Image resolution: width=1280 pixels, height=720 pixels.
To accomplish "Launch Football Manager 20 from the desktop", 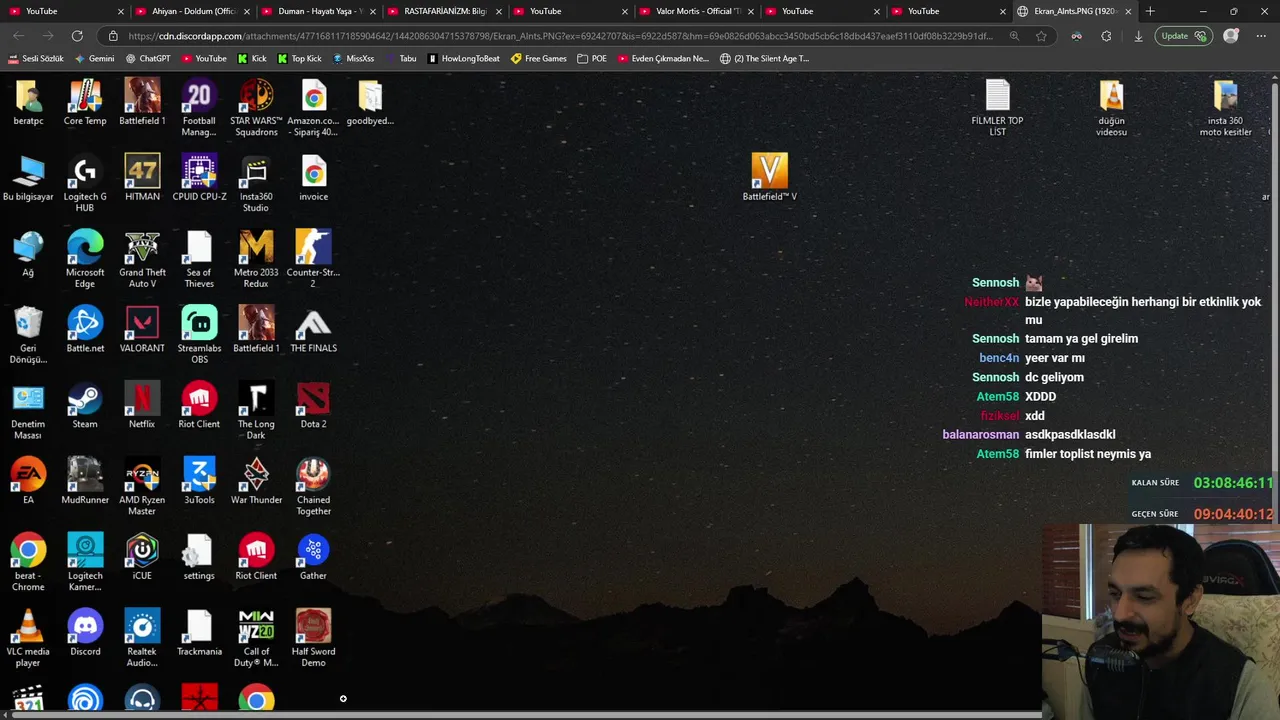I will (x=199, y=108).
